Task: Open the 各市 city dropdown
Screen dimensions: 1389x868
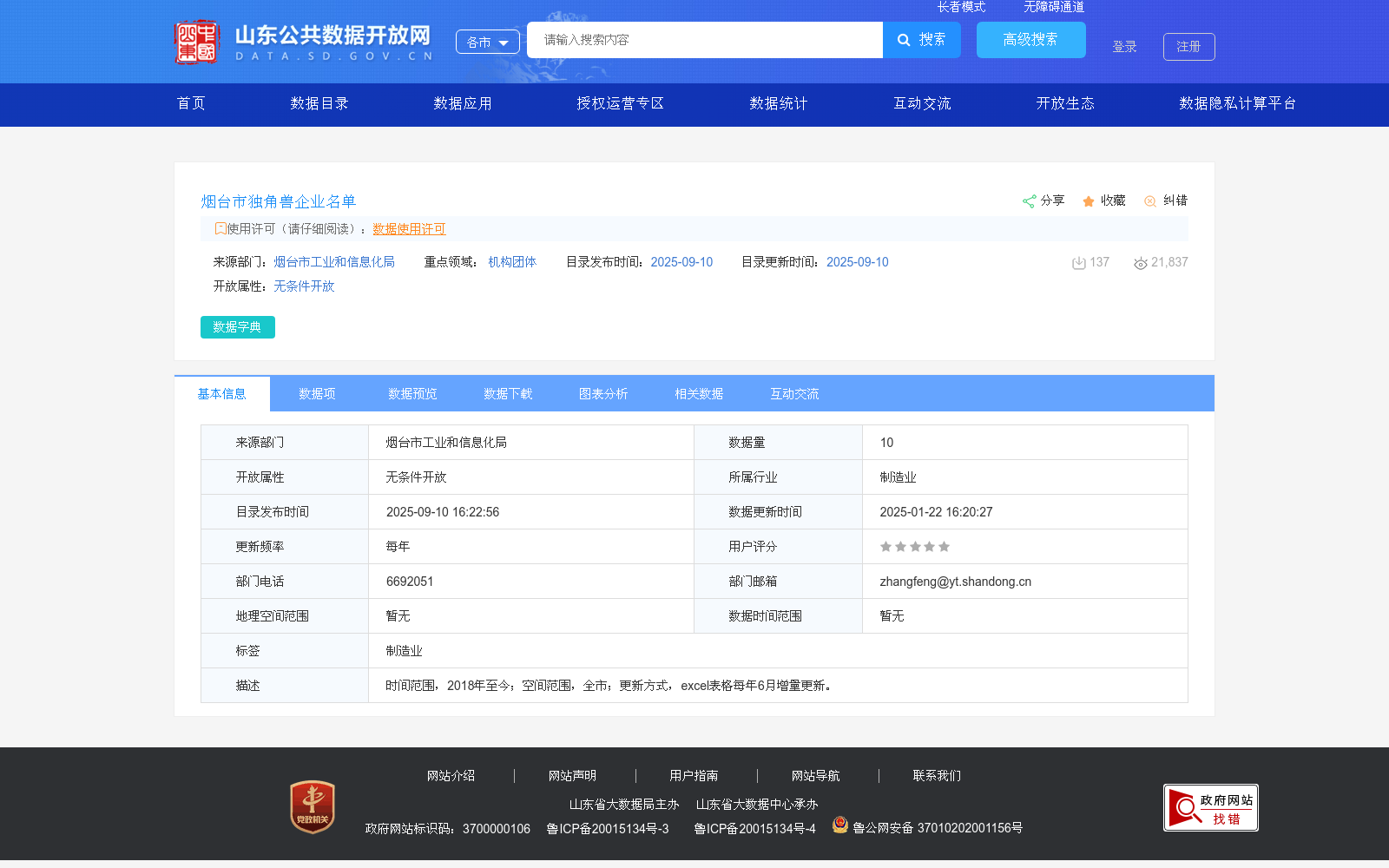Action: (x=488, y=42)
